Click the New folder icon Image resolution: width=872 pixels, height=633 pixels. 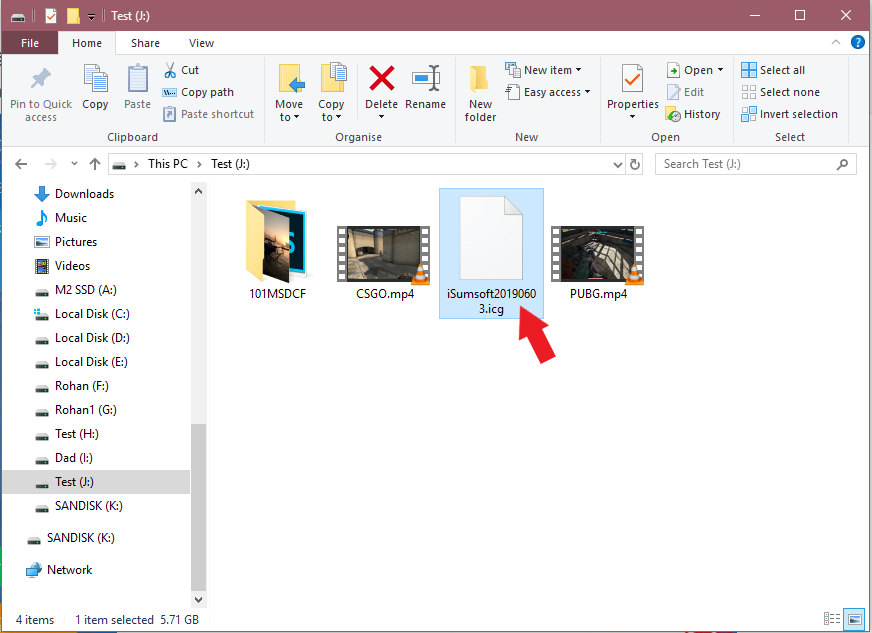[x=480, y=80]
